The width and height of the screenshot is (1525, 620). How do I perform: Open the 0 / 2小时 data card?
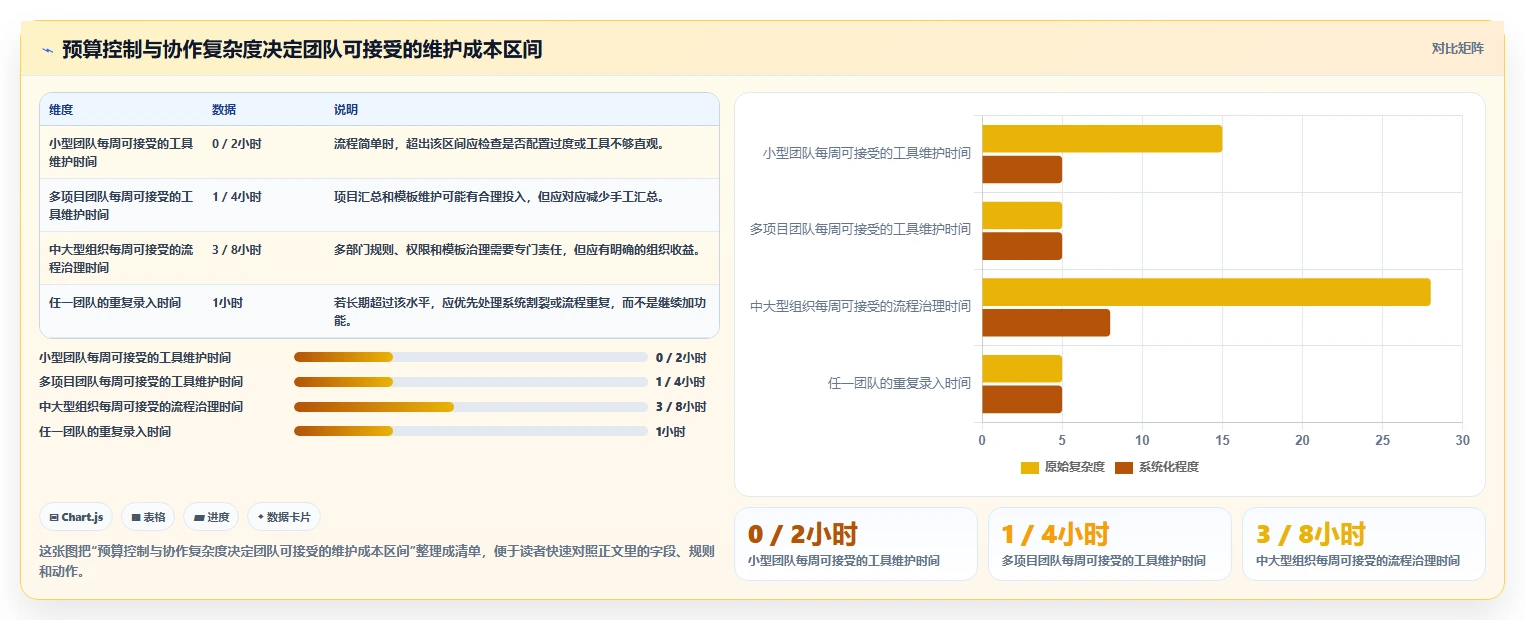tap(856, 544)
